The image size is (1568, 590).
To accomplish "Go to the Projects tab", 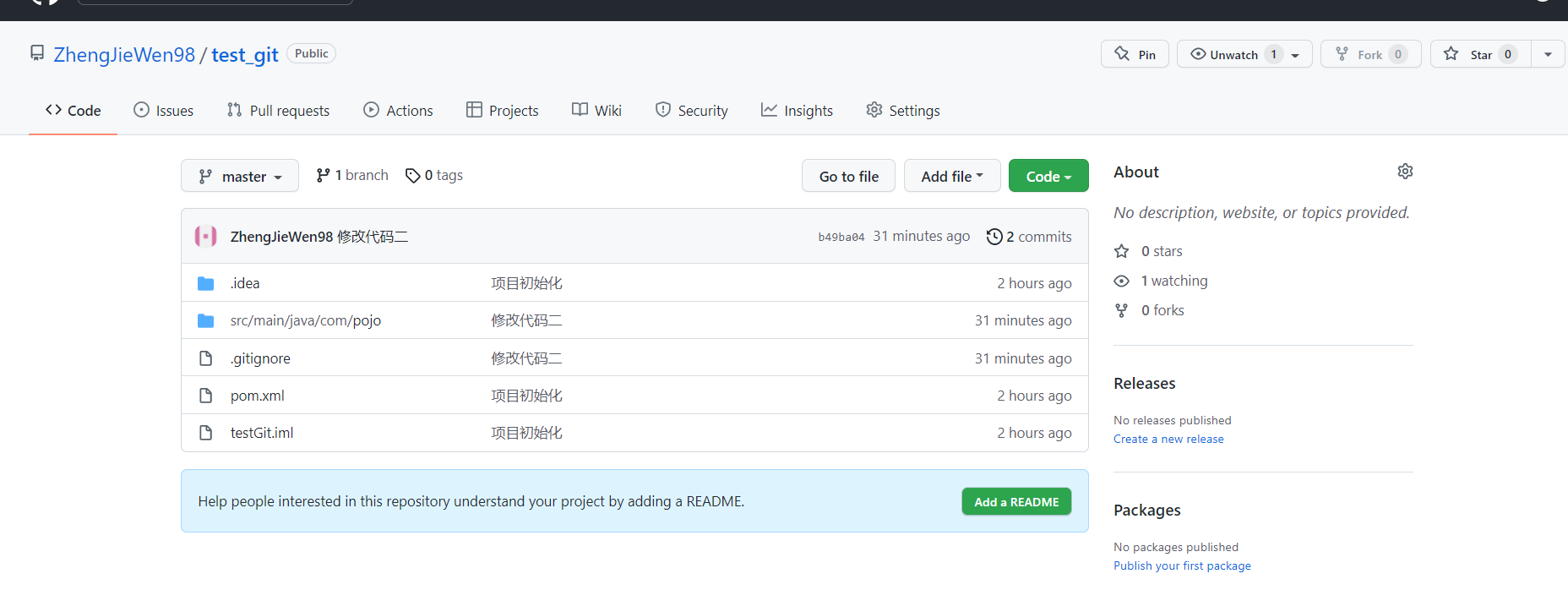I will [x=503, y=111].
